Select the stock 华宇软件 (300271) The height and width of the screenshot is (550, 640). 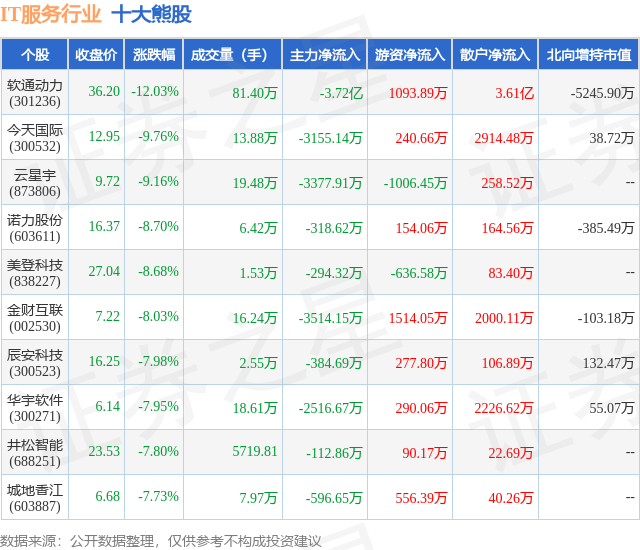[x=35, y=408]
